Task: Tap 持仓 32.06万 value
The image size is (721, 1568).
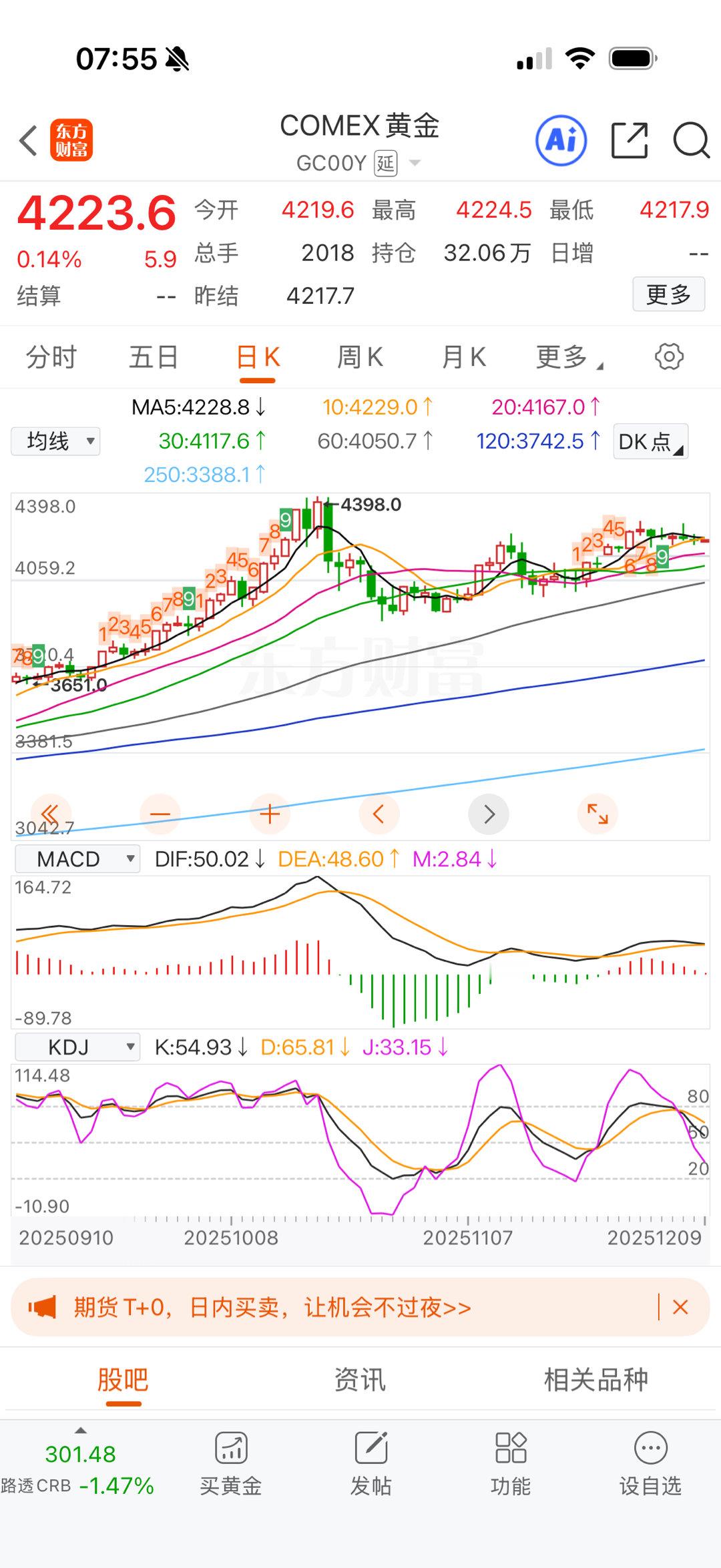Action: [x=487, y=252]
